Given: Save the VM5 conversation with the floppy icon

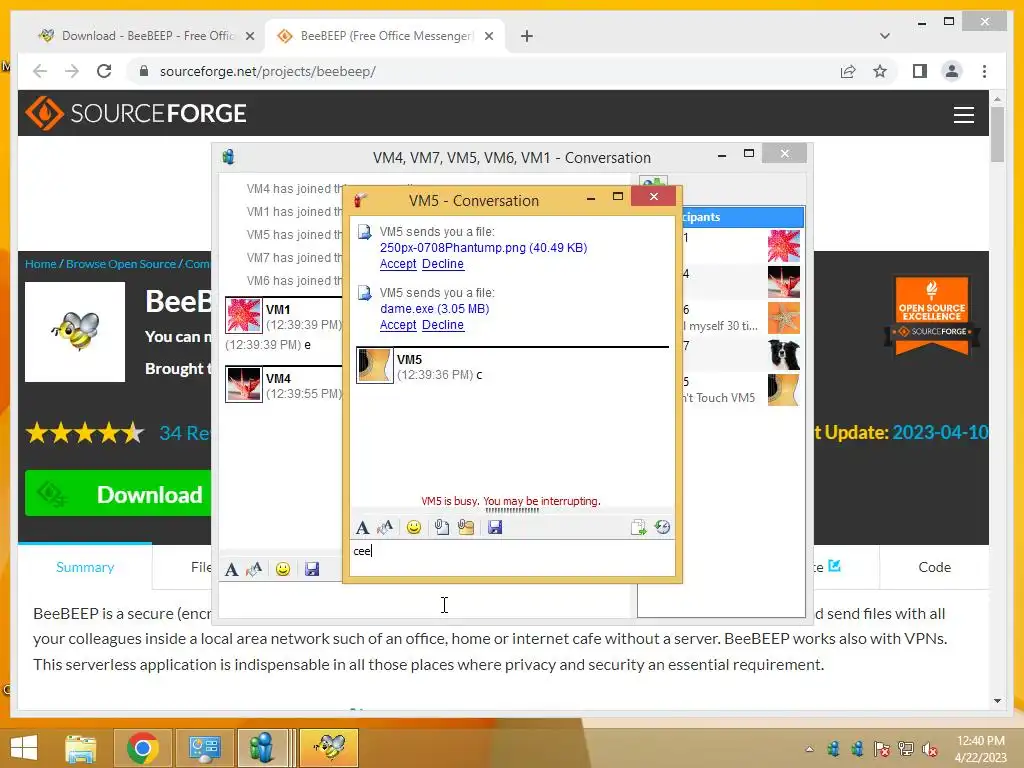Looking at the screenshot, I should [495, 527].
